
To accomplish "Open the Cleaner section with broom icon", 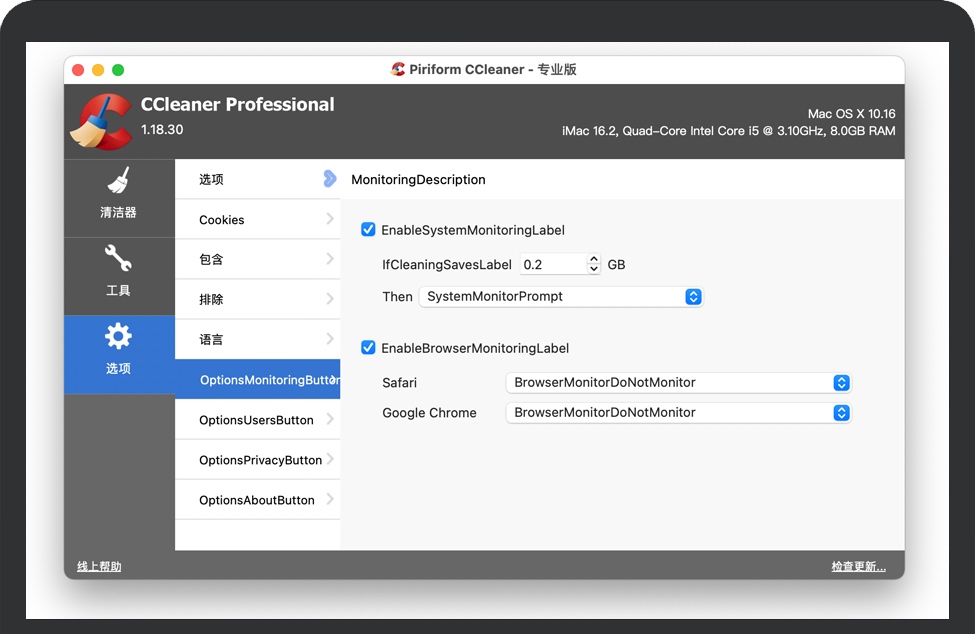I will 118,195.
